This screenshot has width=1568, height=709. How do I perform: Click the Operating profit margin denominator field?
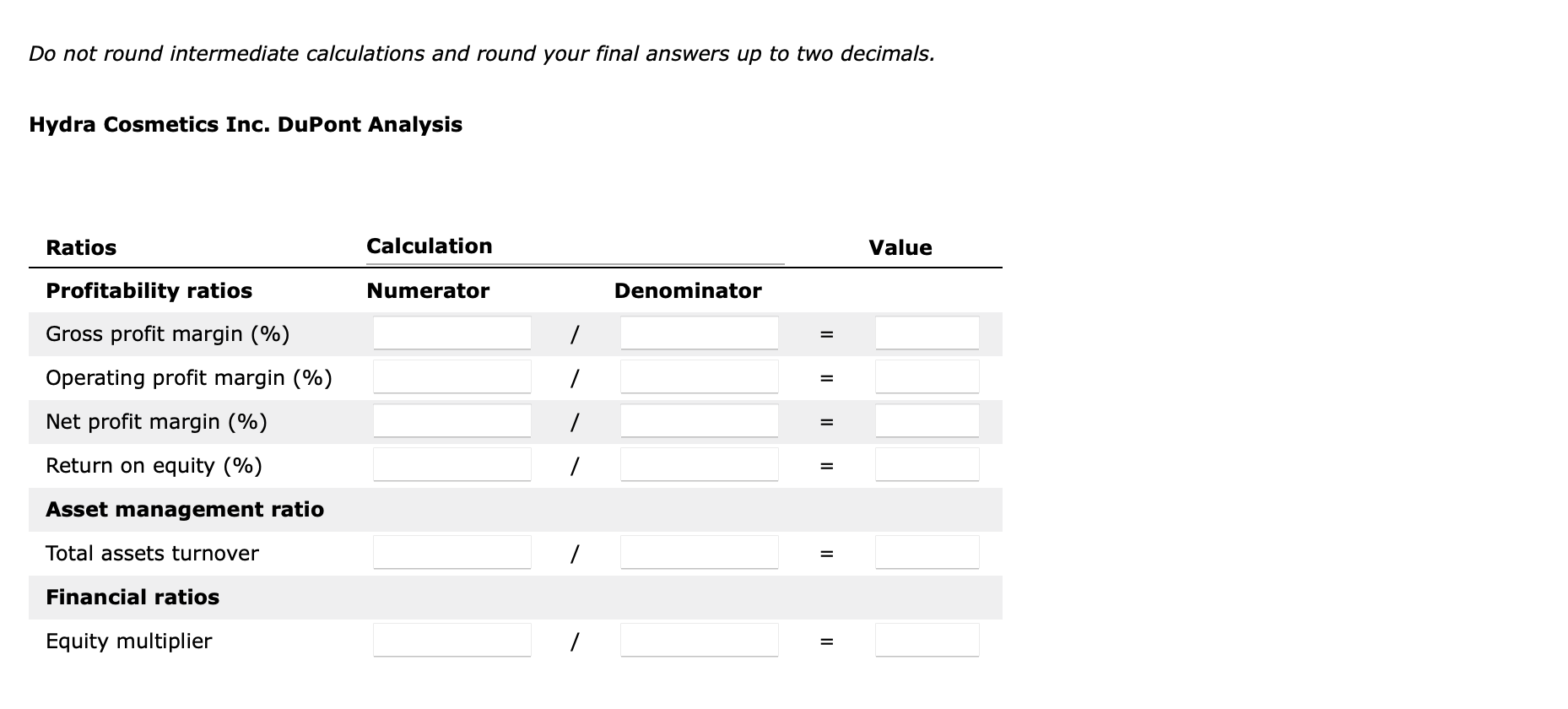coord(698,377)
